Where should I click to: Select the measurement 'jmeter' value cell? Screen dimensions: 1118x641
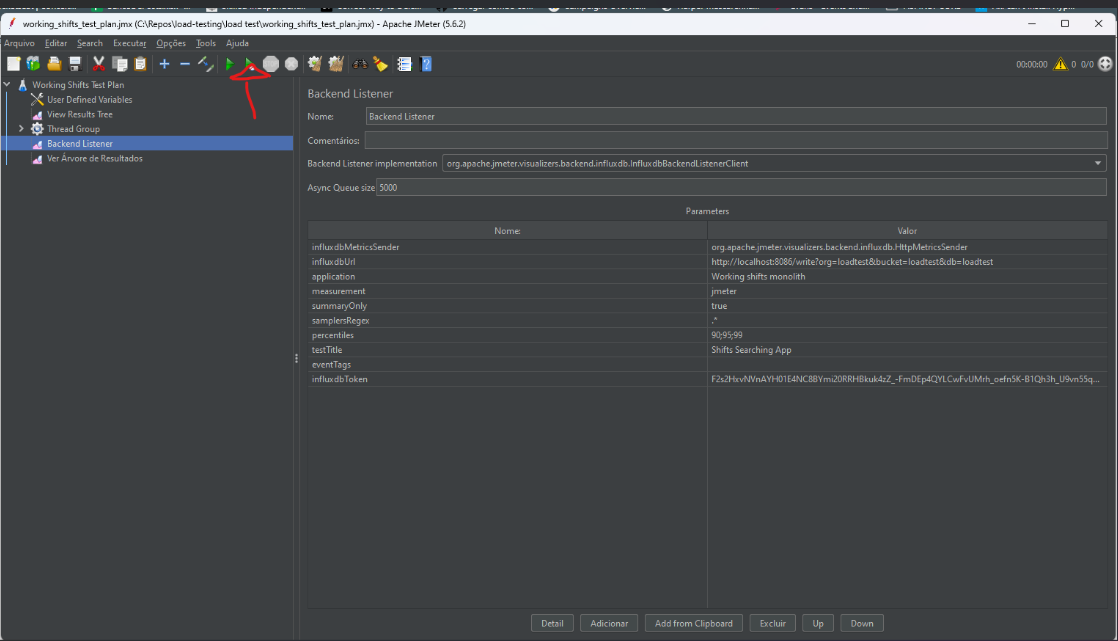coord(907,291)
